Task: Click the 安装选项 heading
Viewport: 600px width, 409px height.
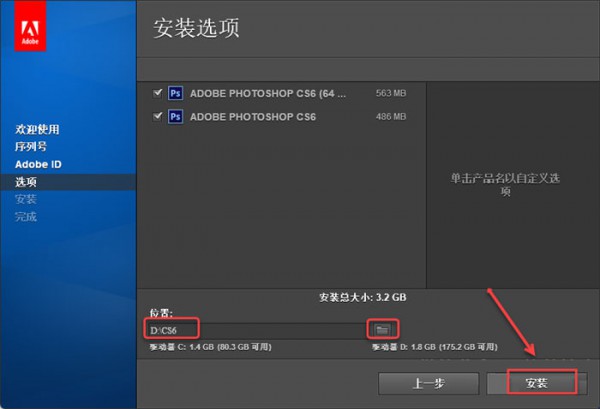Action: (196, 28)
